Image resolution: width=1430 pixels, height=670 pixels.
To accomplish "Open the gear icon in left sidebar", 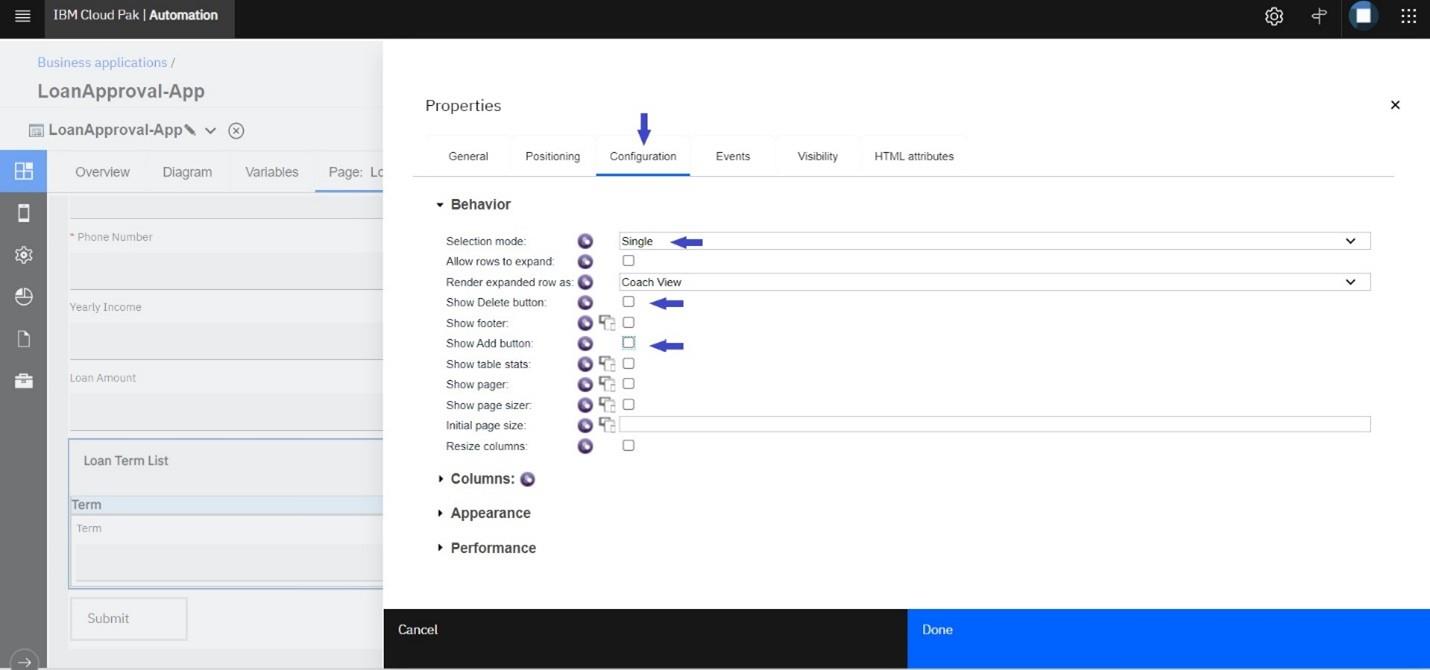I will click(x=23, y=255).
